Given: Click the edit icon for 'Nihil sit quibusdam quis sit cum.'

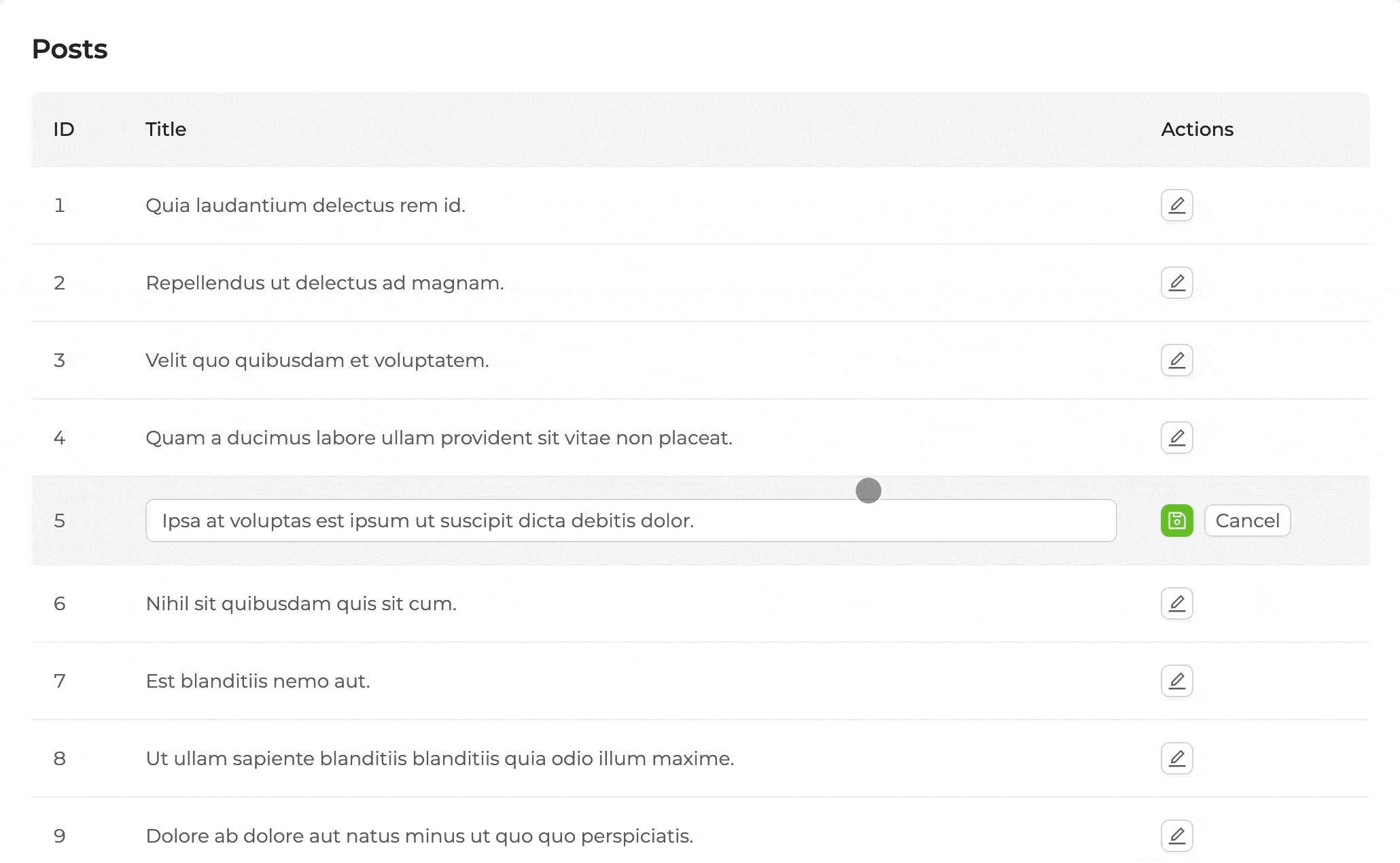Looking at the screenshot, I should coord(1176,603).
